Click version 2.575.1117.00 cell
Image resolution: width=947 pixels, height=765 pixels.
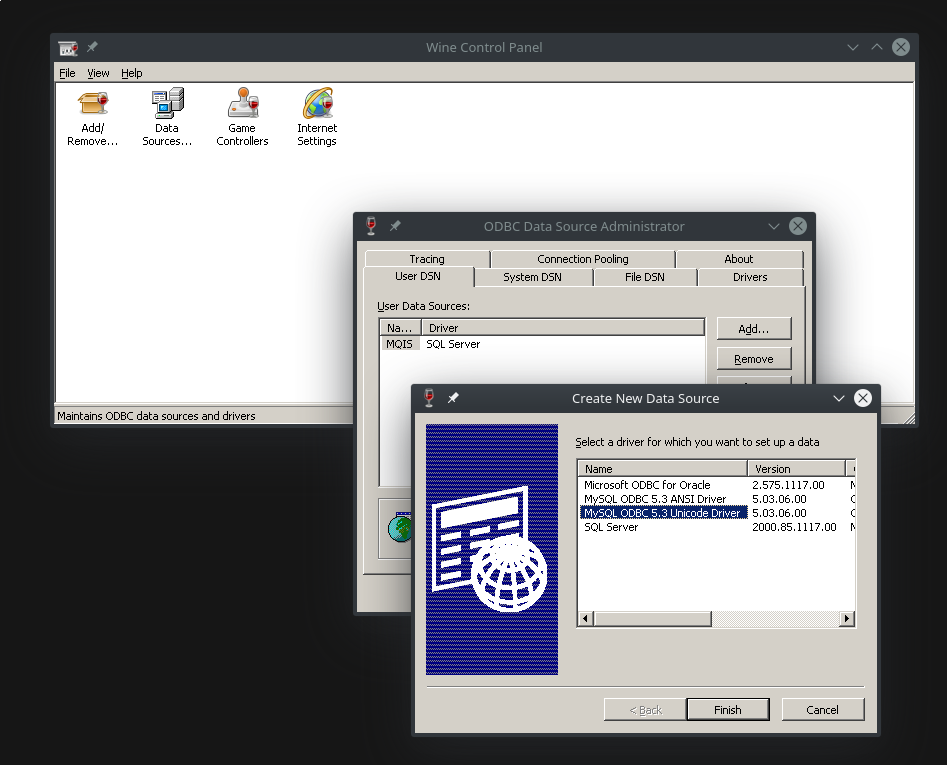click(x=788, y=485)
